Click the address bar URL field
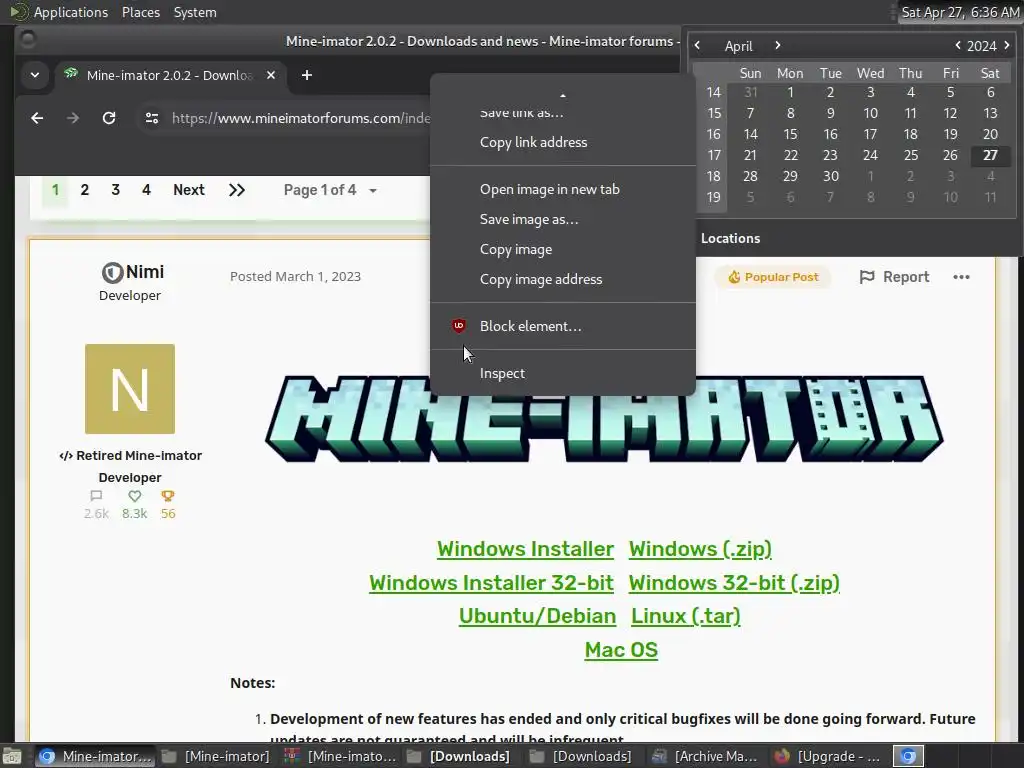 coord(300,118)
